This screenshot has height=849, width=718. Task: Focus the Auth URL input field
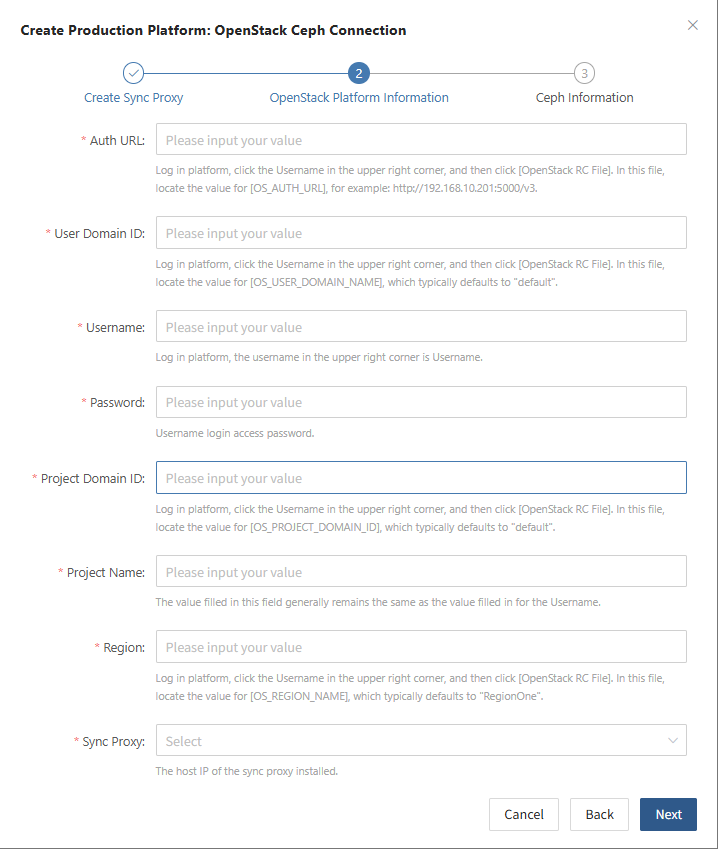(421, 140)
